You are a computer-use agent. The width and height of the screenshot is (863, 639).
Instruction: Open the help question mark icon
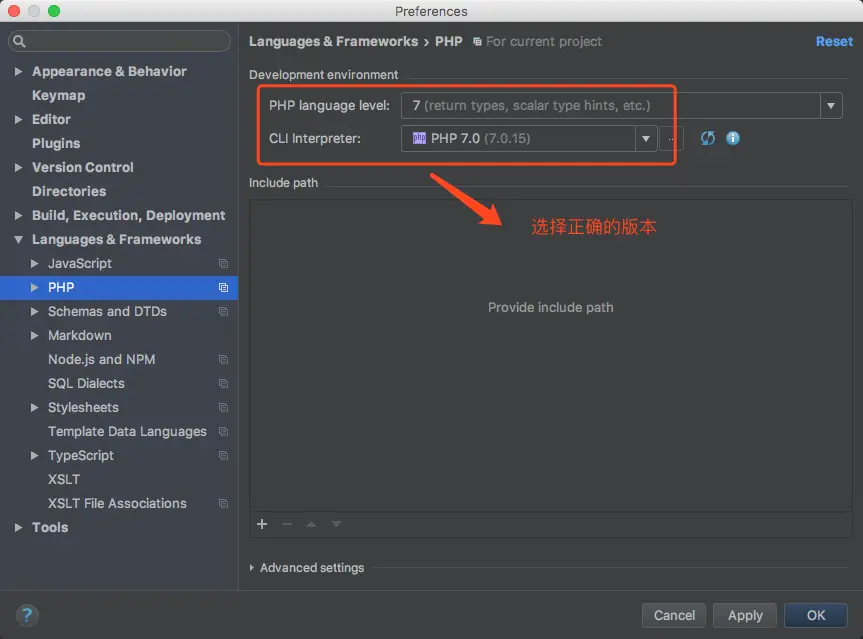coord(27,615)
